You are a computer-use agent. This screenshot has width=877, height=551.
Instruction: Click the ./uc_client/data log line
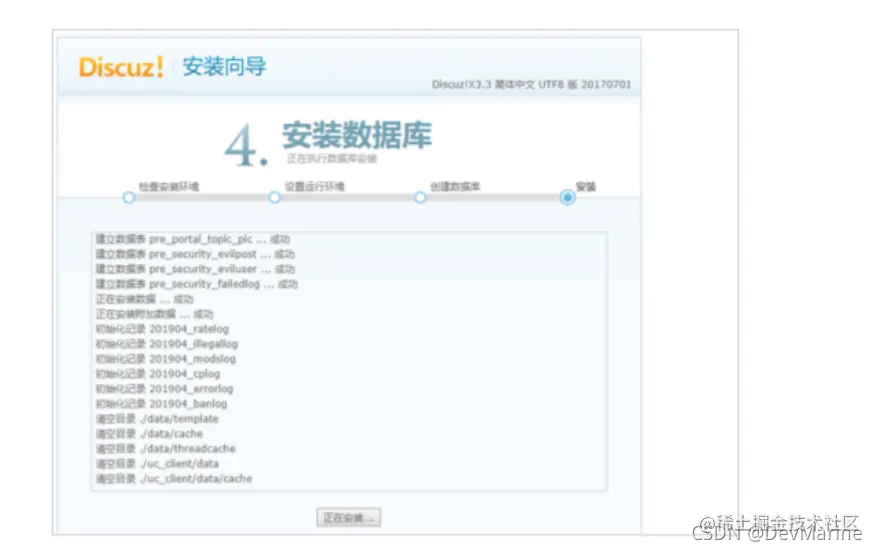click(157, 463)
